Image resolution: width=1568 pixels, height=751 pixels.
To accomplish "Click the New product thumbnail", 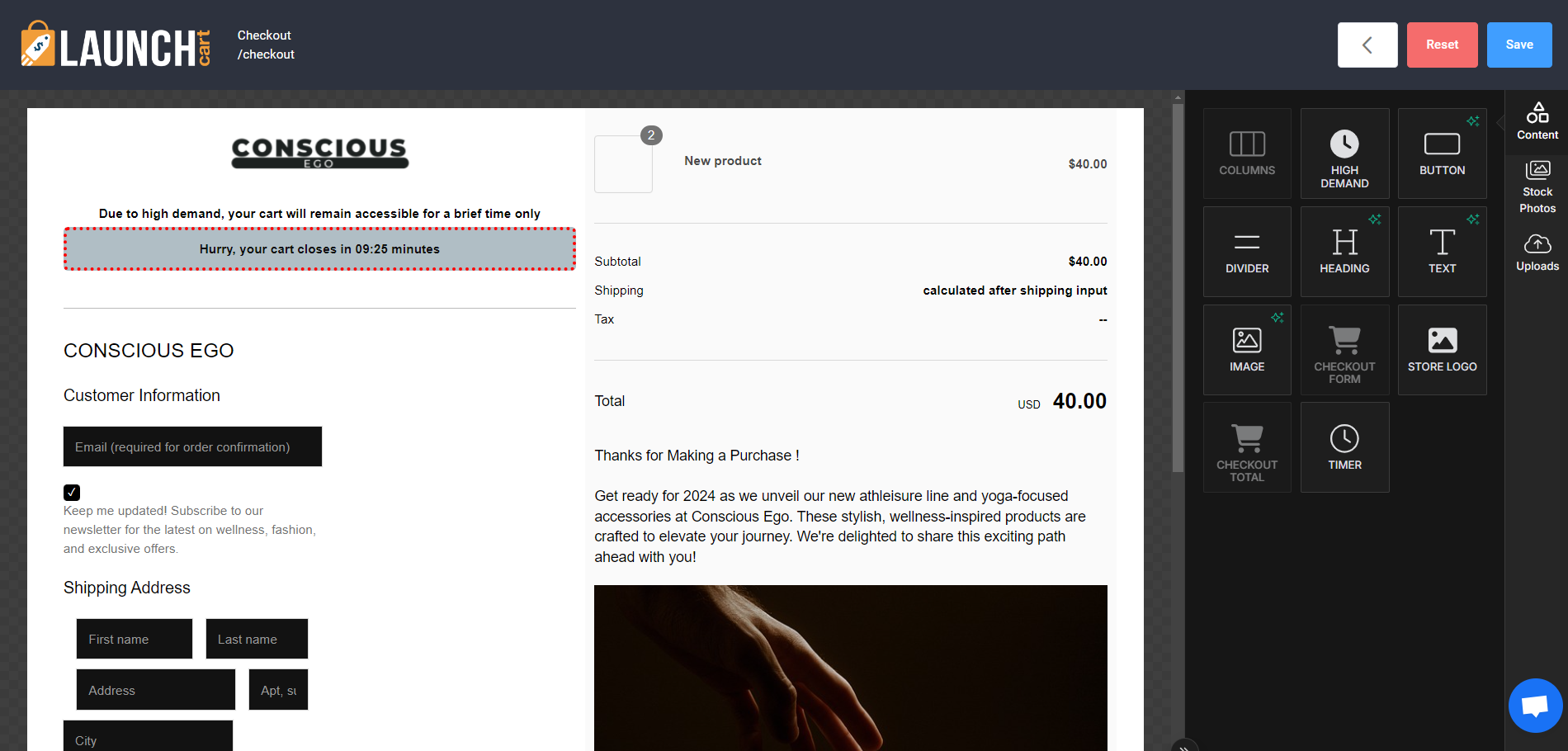I will pos(623,164).
